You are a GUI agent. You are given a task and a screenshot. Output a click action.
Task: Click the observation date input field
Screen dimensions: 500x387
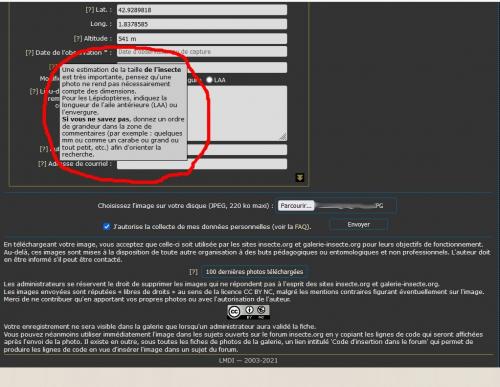click(x=202, y=52)
